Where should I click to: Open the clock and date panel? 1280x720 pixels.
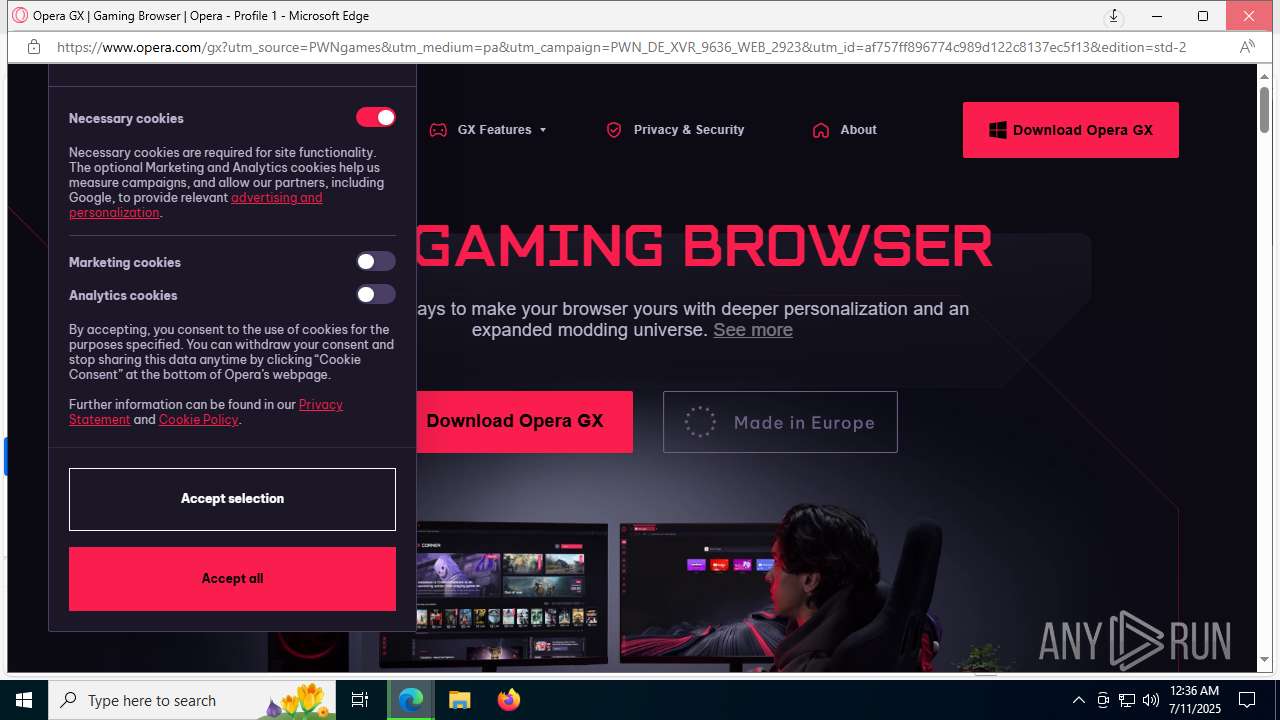tap(1194, 700)
